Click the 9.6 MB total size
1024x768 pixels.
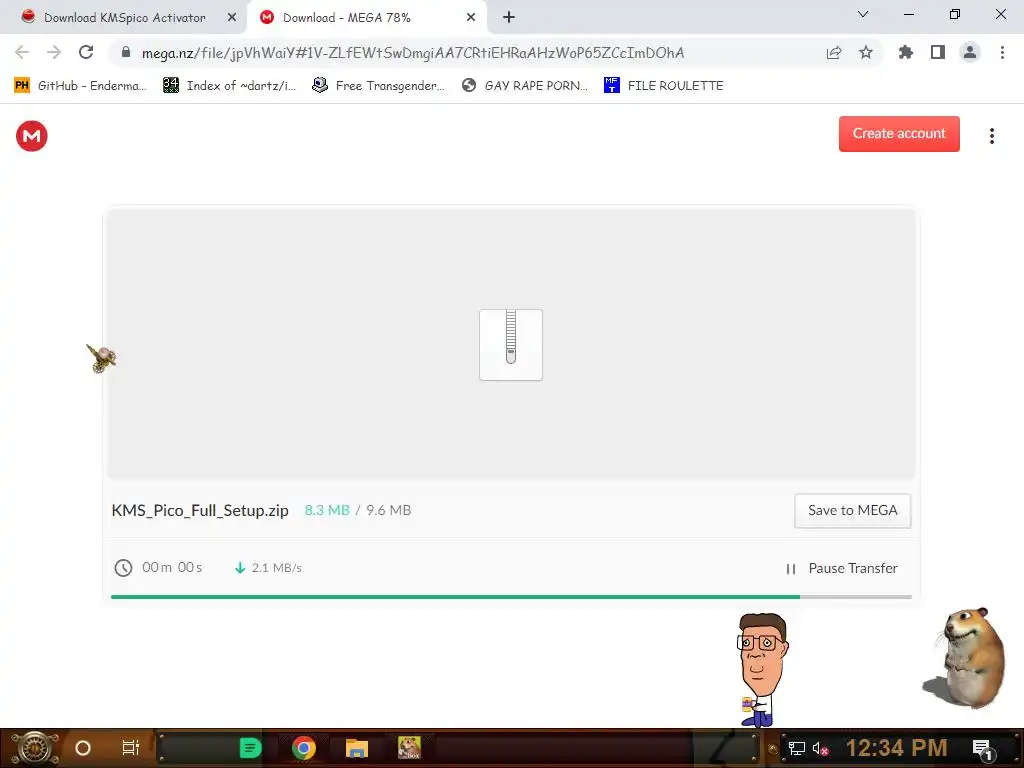(x=389, y=511)
